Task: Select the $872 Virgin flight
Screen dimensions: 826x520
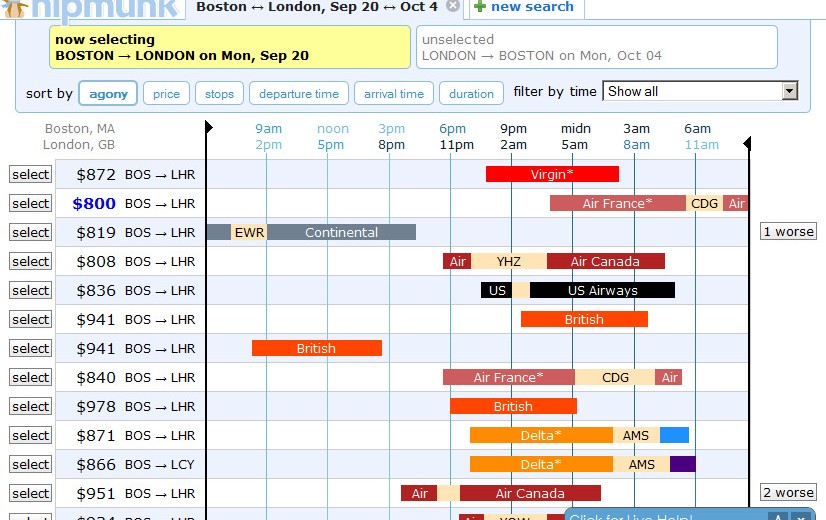Action: pos(30,175)
